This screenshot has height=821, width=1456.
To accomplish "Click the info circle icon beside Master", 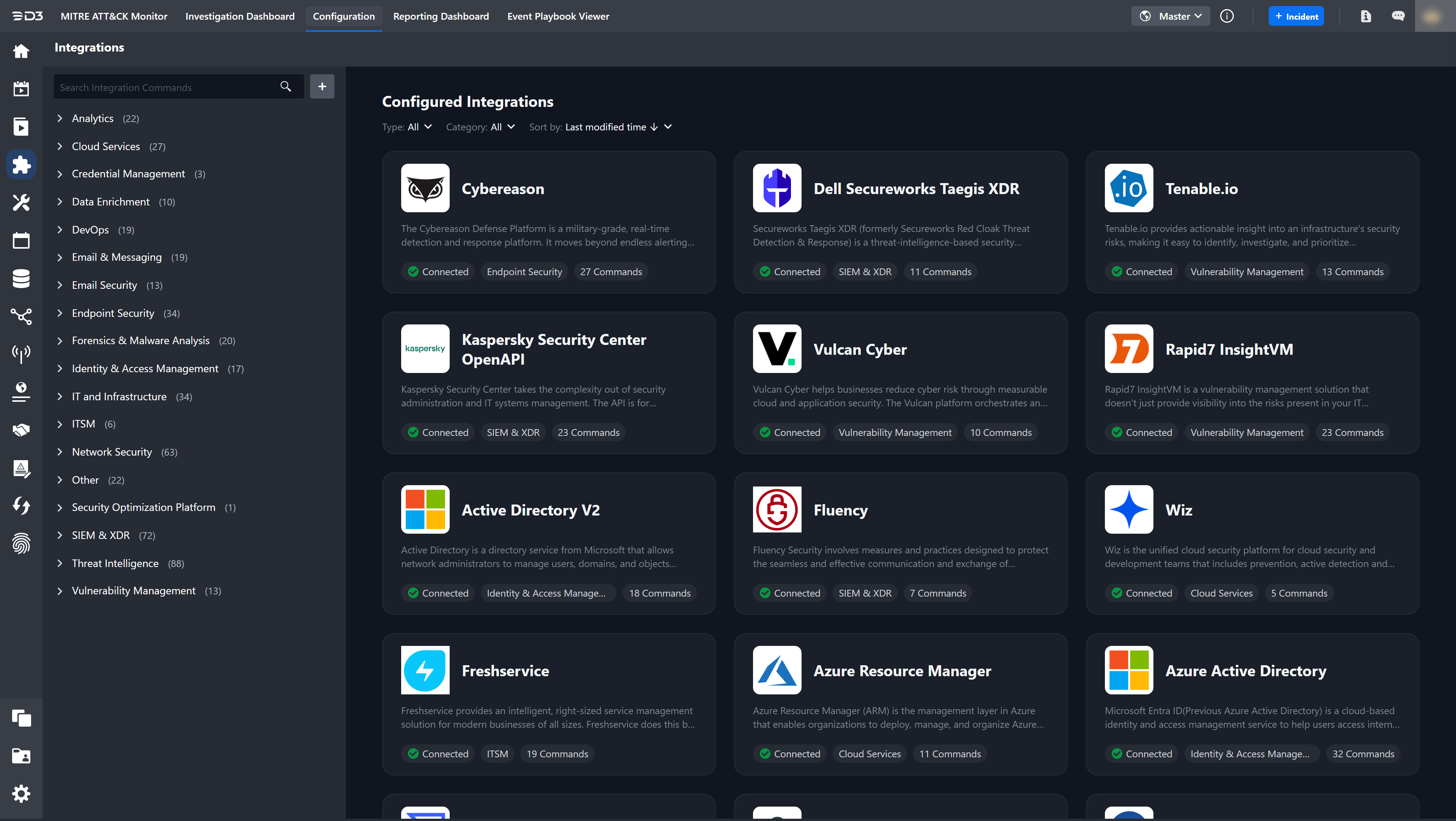I will [x=1227, y=16].
